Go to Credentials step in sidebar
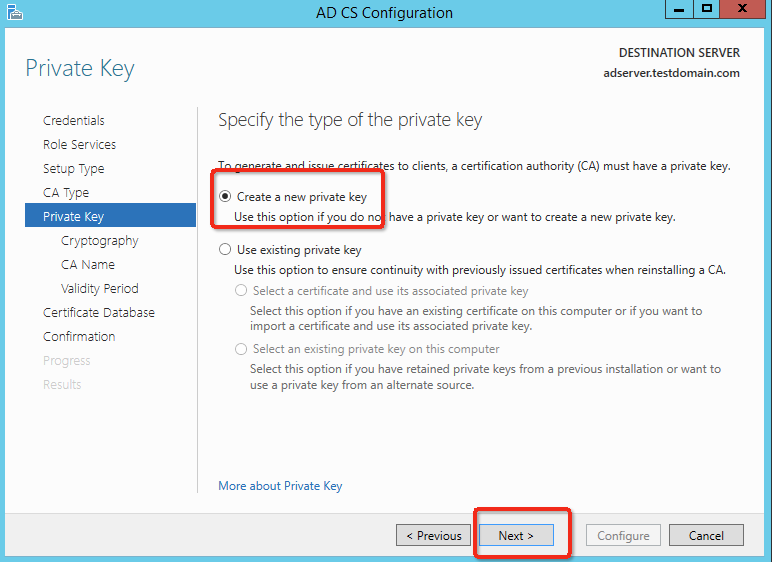This screenshot has height=562, width=772. [73, 120]
